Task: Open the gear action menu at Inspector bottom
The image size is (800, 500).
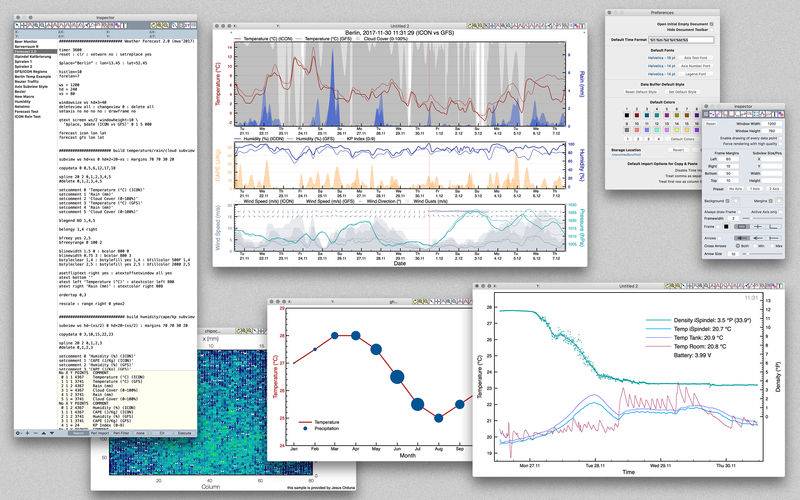Action: pyautogui.click(x=18, y=433)
